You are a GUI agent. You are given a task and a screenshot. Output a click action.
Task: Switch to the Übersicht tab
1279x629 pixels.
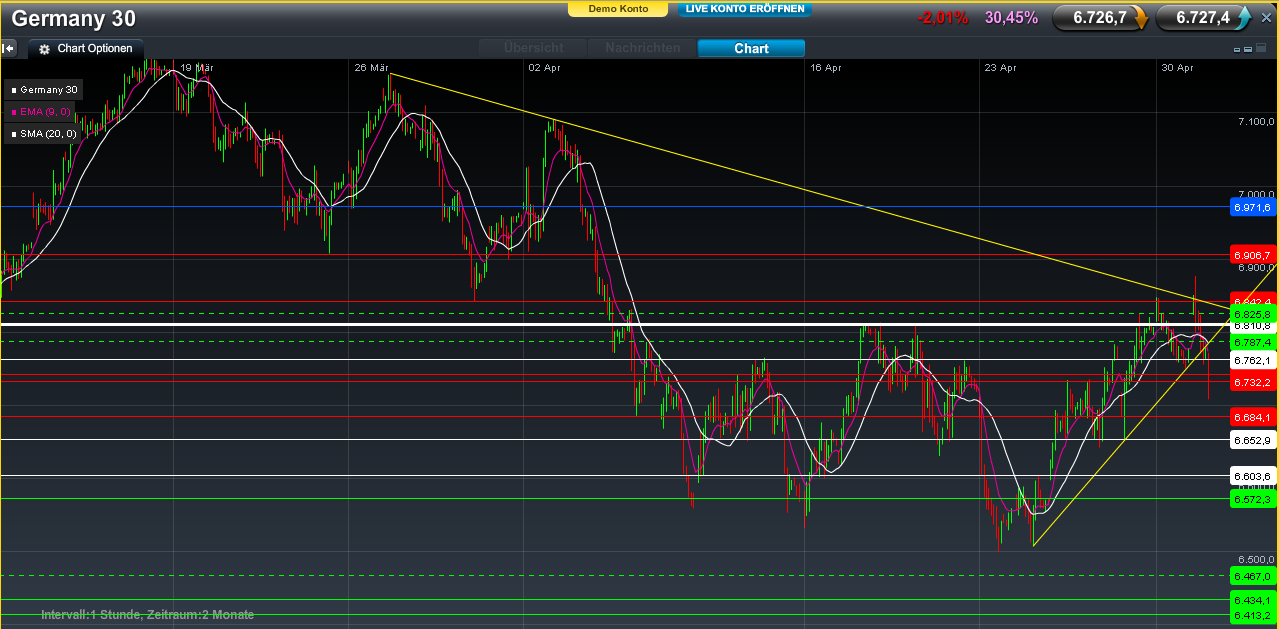point(533,48)
